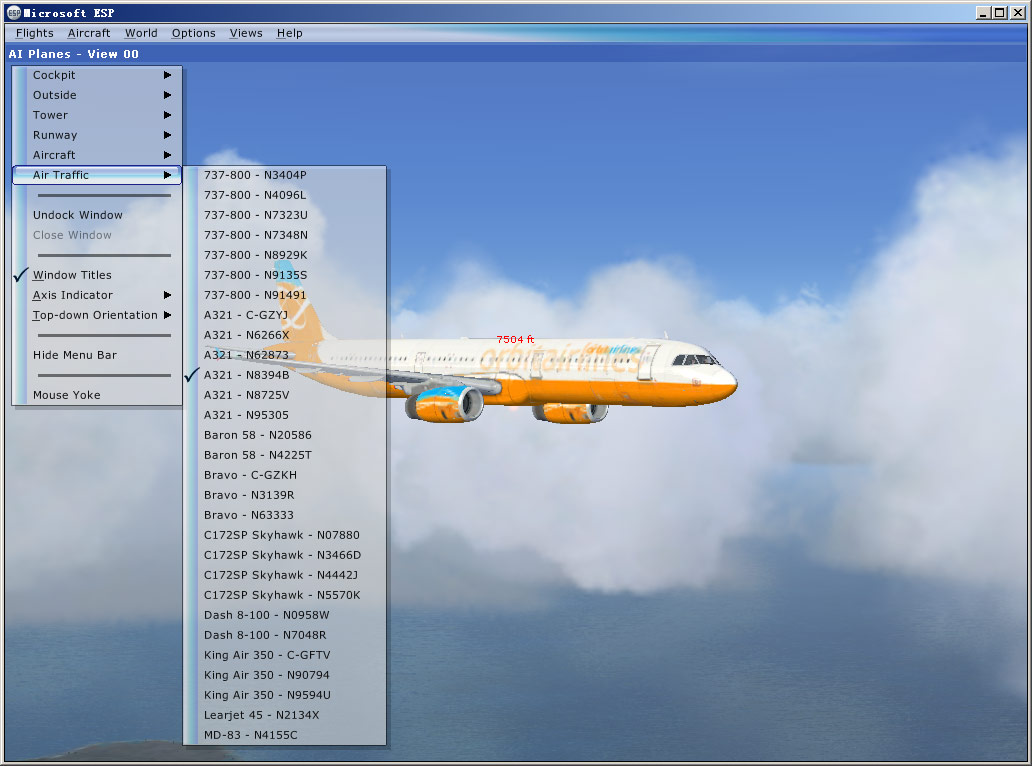Expand the Cockpit submenu
This screenshot has height=766, width=1032.
point(97,75)
